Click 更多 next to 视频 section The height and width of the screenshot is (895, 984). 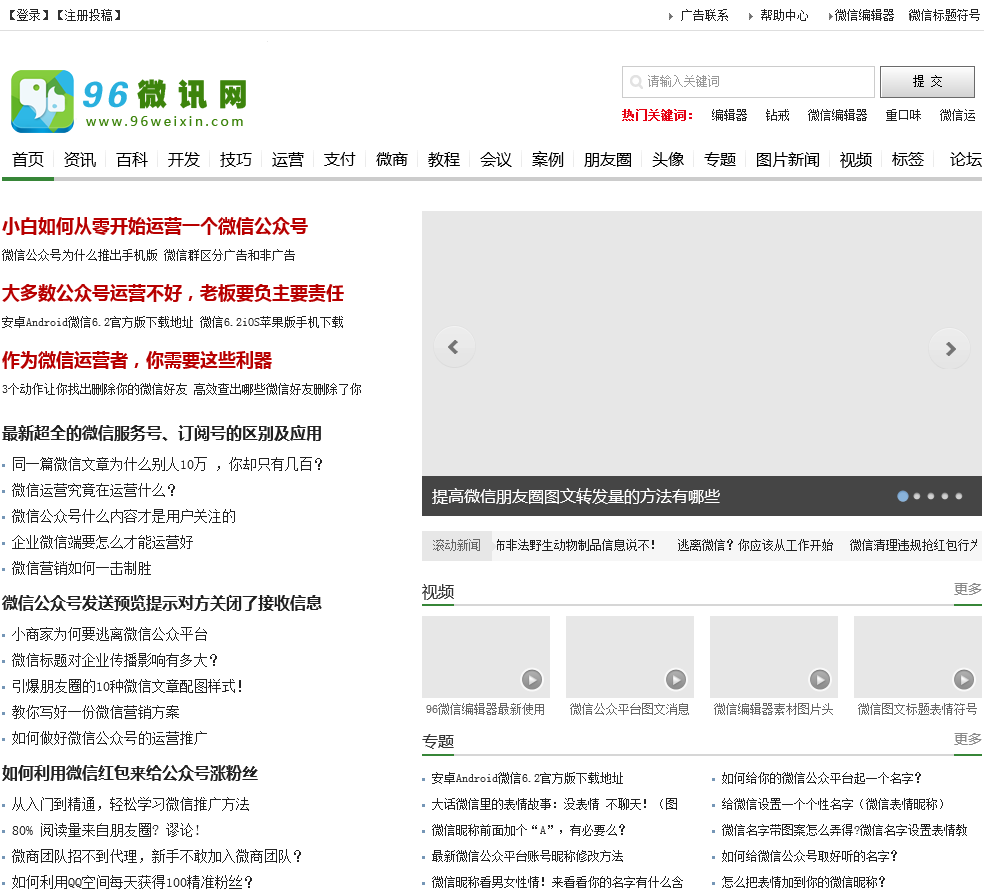(x=967, y=589)
